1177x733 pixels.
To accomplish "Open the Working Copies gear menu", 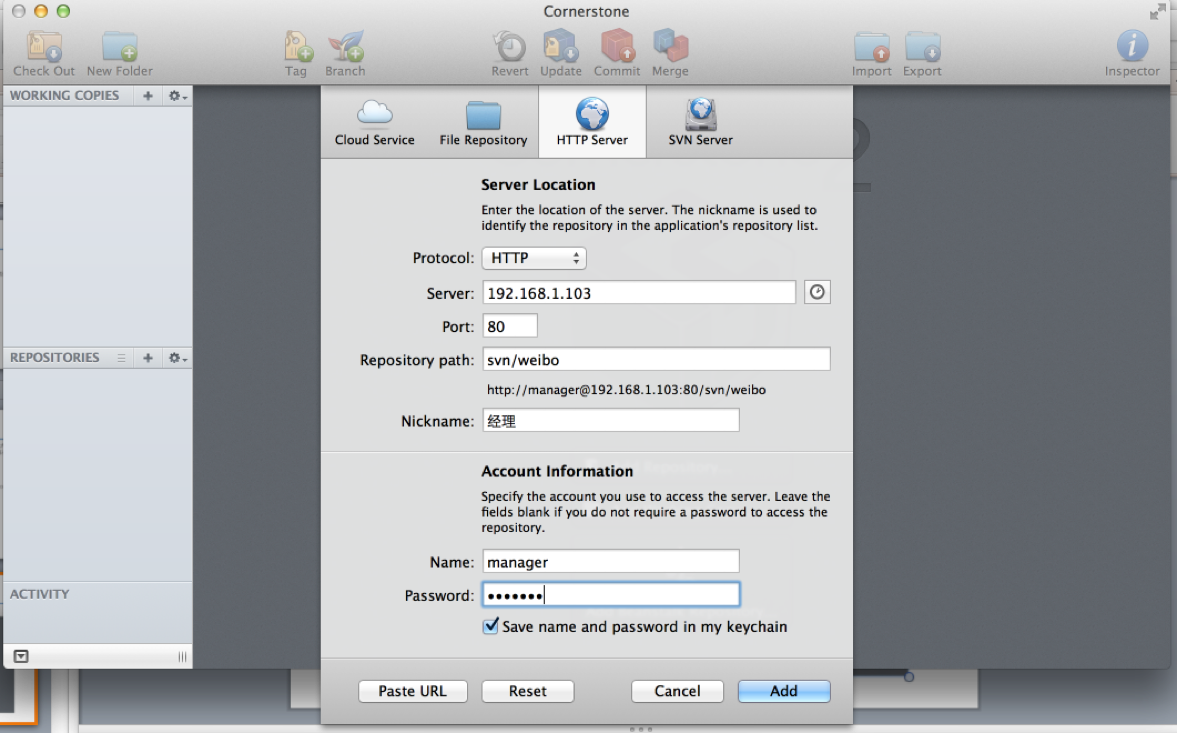I will (x=177, y=96).
